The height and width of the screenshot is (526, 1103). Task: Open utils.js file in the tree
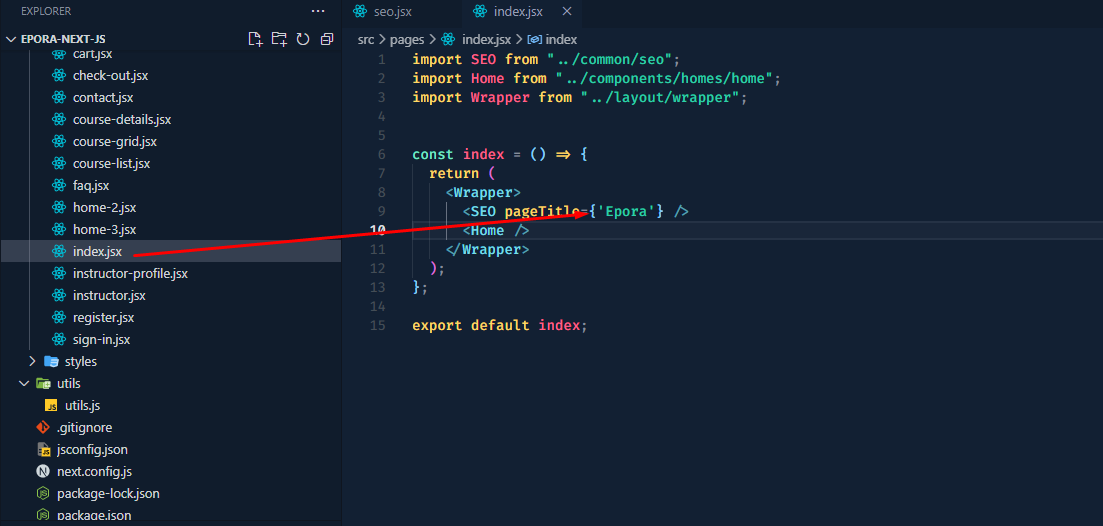coord(82,405)
